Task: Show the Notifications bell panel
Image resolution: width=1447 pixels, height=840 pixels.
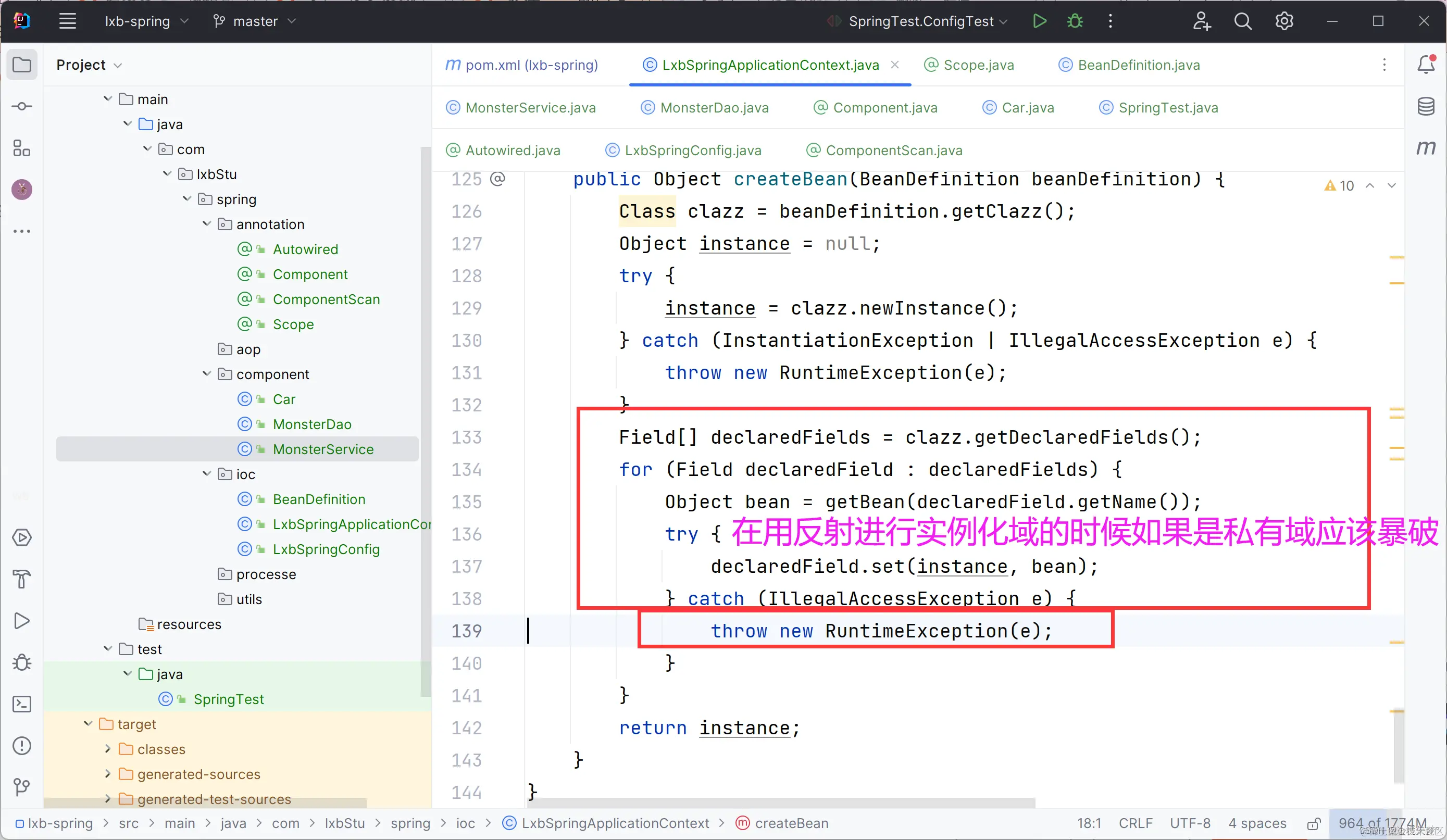Action: 1426,64
